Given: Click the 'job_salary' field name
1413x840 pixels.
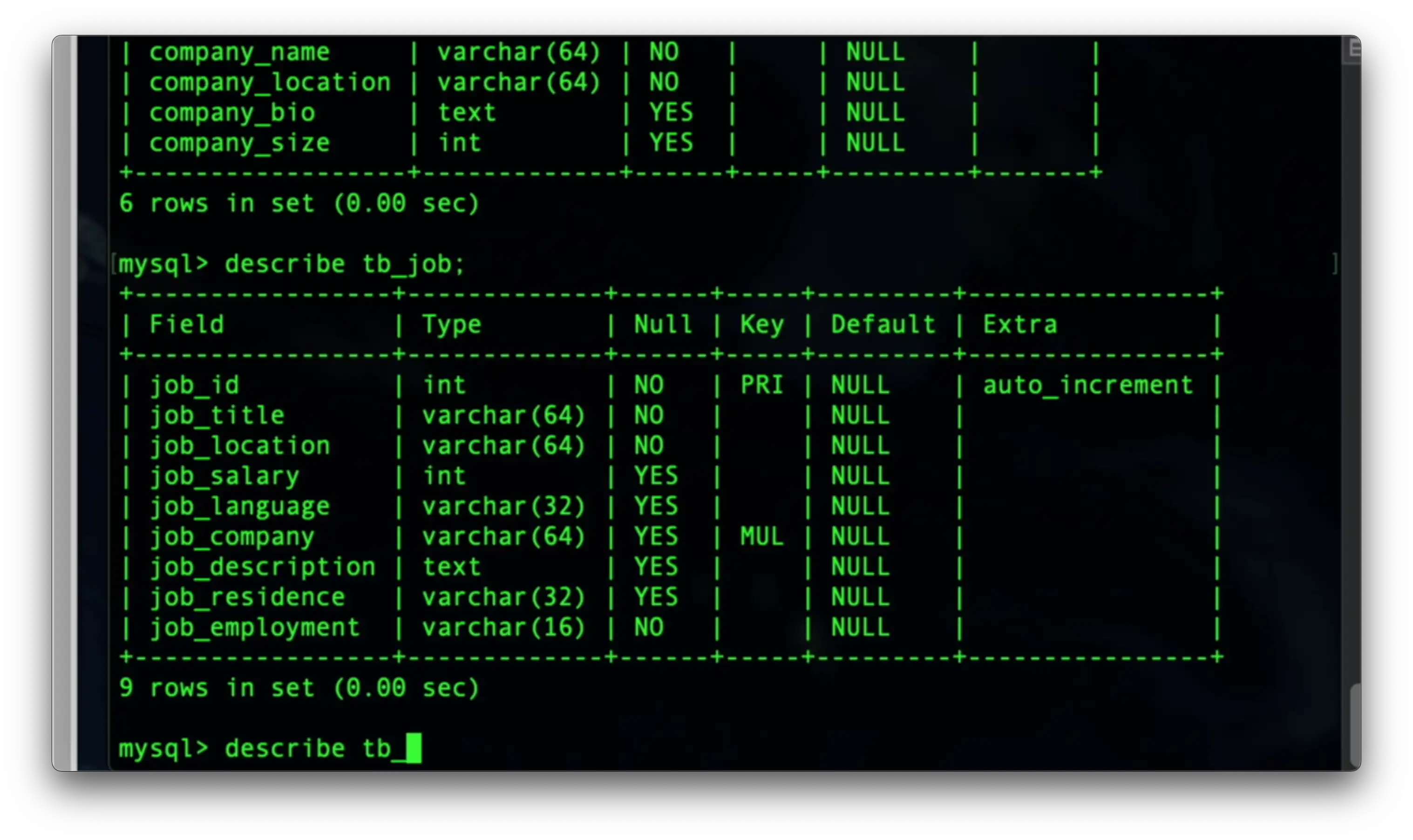Looking at the screenshot, I should tap(224, 476).
